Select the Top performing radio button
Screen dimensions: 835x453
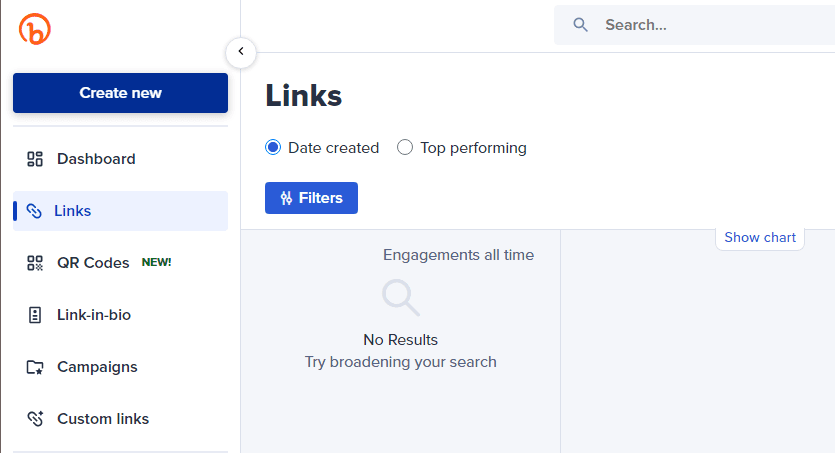tap(405, 148)
